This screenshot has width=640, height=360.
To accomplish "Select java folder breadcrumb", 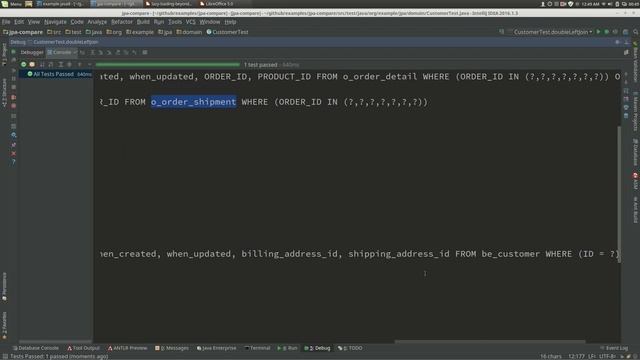I will [x=94, y=32].
